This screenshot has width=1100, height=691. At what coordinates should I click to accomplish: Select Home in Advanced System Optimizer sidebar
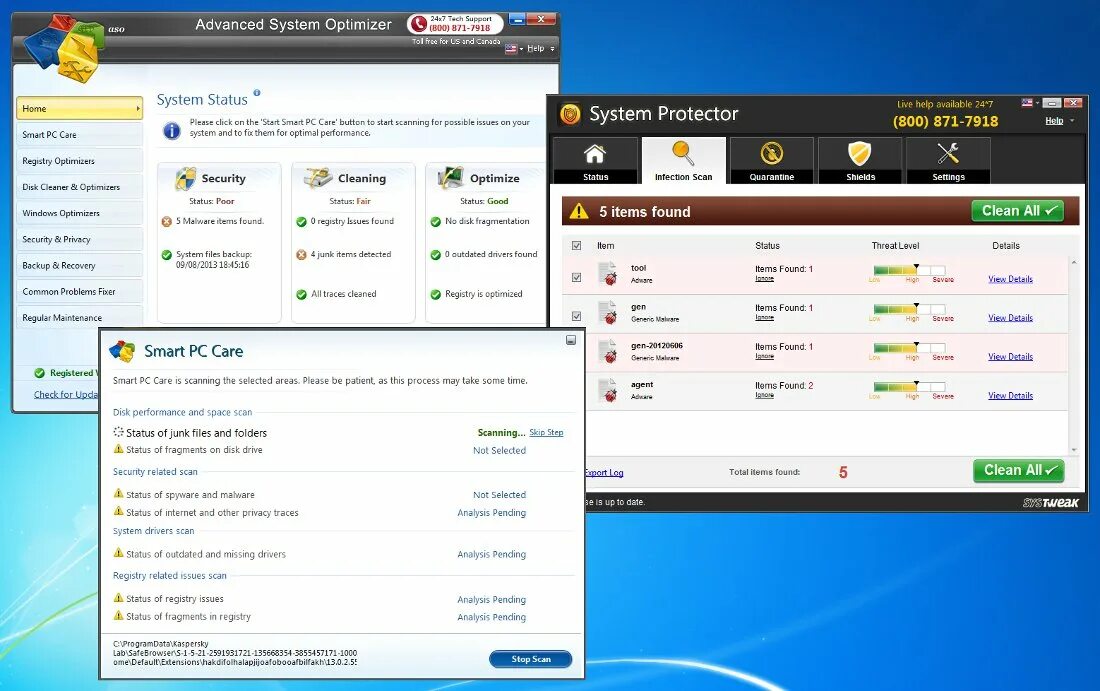pos(79,108)
